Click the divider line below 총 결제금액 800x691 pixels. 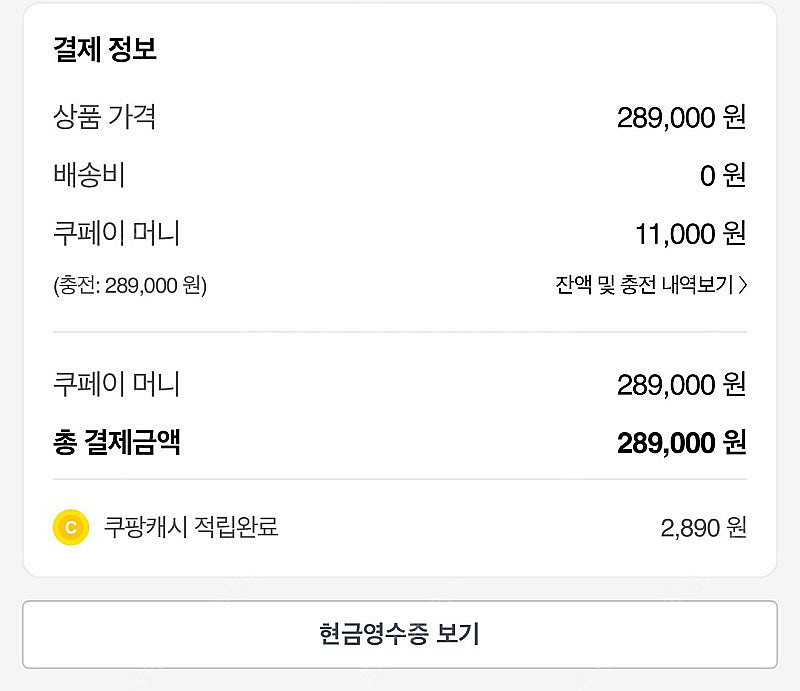coord(400,479)
